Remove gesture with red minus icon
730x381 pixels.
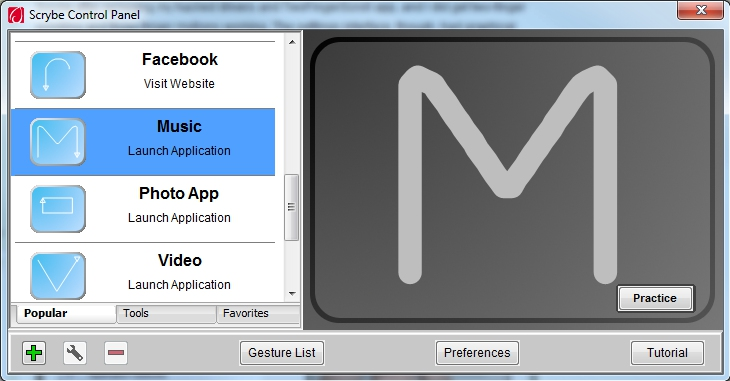coord(115,353)
